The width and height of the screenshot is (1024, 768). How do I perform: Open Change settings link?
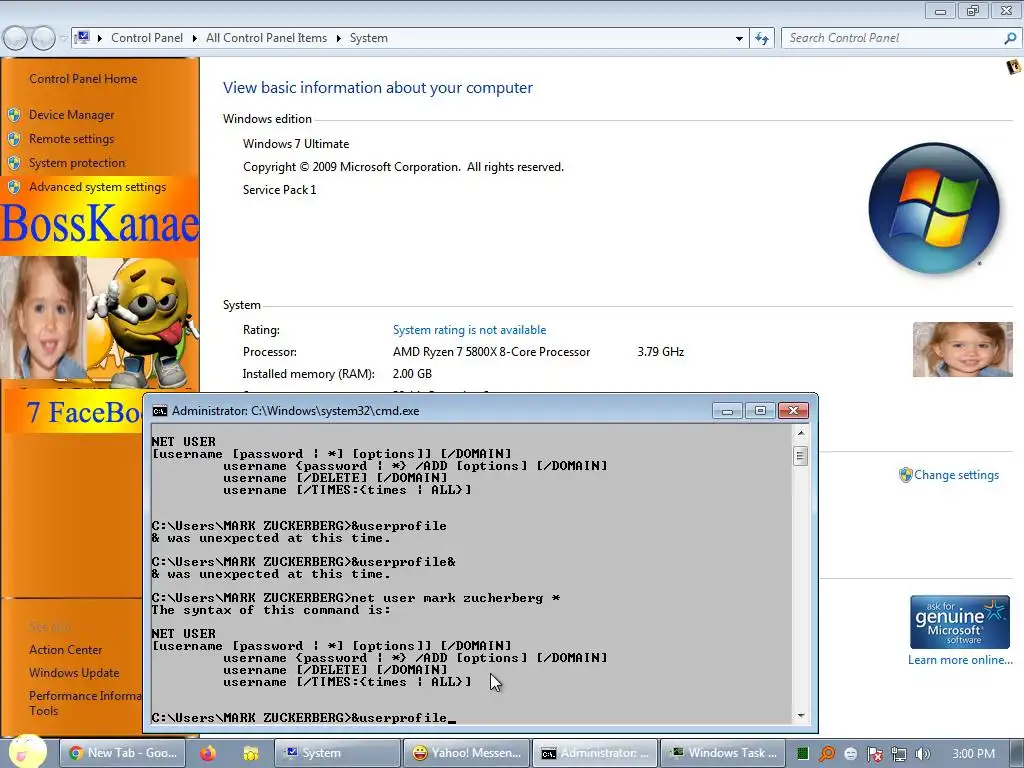[956, 475]
